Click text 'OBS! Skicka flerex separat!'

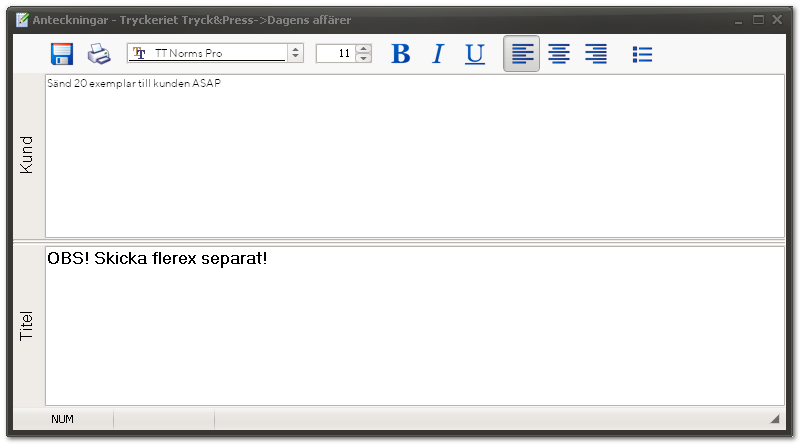tap(157, 258)
